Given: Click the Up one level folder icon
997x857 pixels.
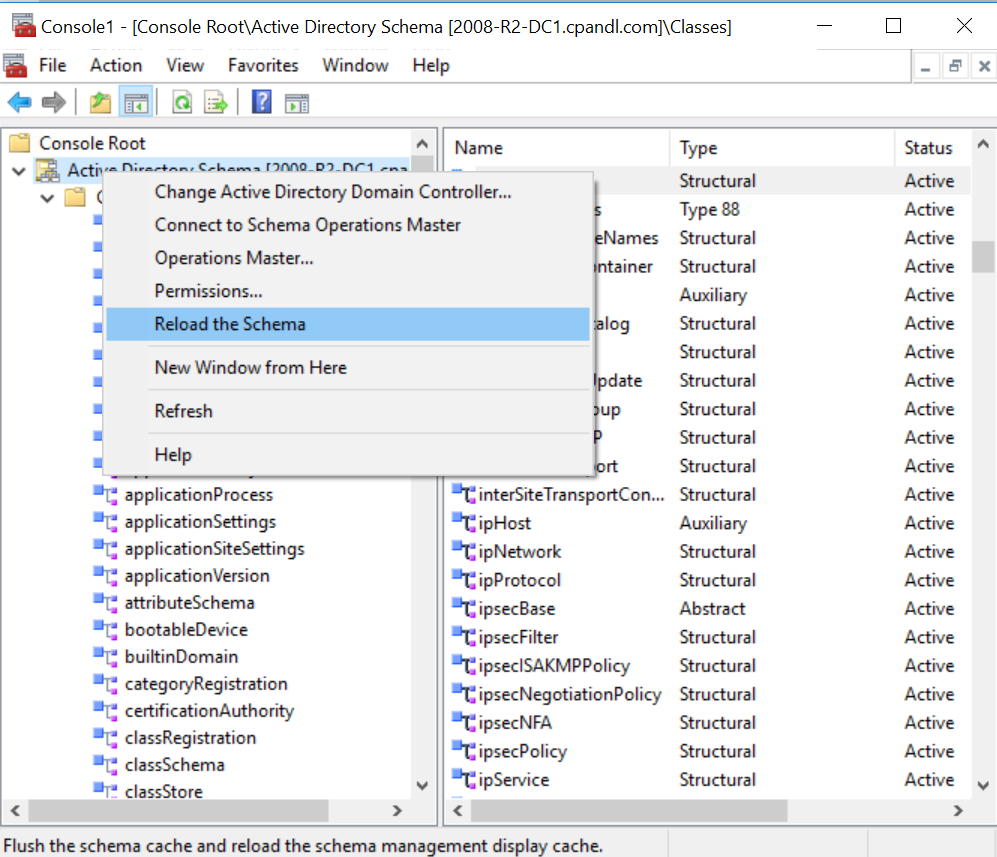Looking at the screenshot, I should coord(100,102).
